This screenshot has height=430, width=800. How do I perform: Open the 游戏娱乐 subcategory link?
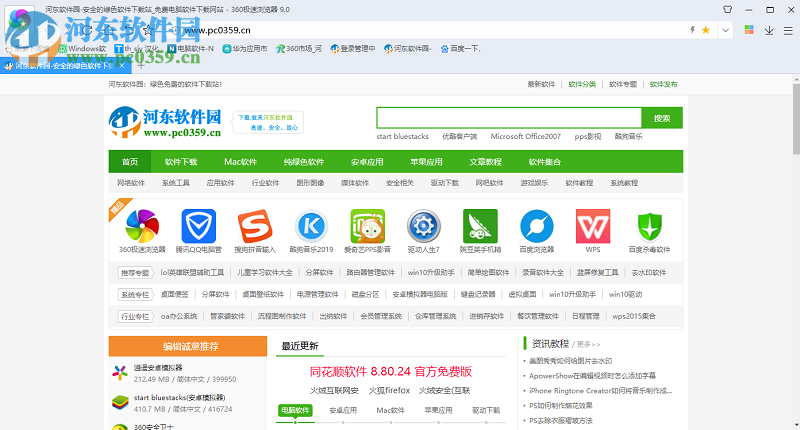534,183
